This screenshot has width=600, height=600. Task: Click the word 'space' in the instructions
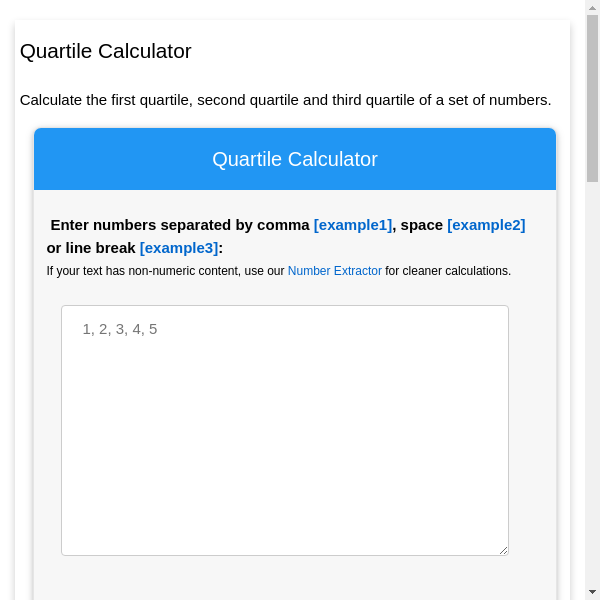421,225
